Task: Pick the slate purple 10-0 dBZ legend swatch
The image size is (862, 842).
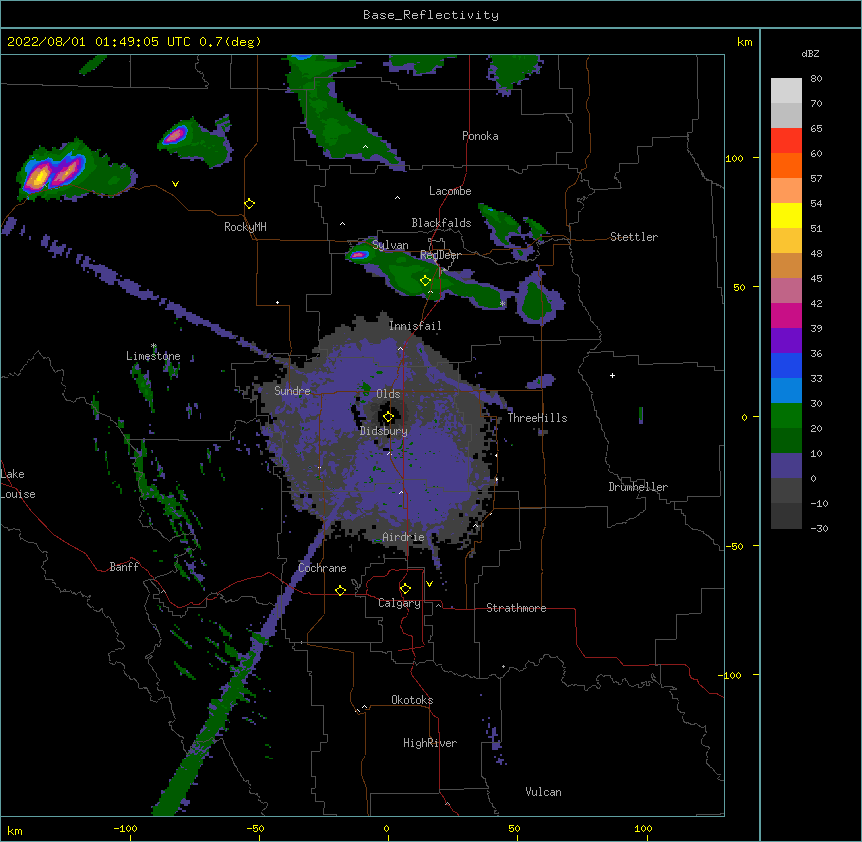Action: tap(786, 466)
